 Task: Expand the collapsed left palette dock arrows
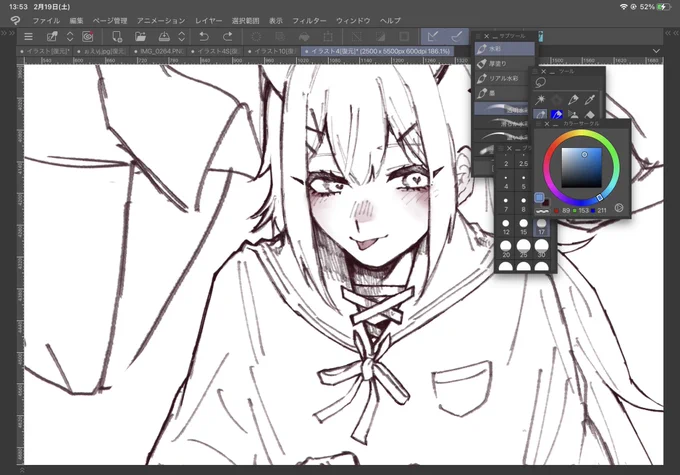8,33
